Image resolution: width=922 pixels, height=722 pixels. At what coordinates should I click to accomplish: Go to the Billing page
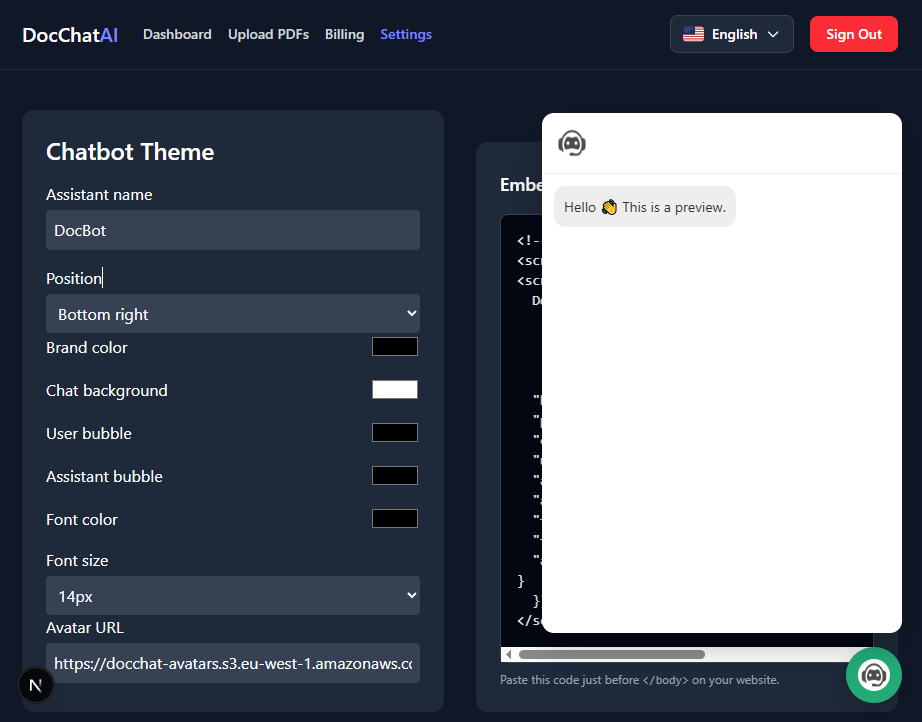click(x=344, y=34)
